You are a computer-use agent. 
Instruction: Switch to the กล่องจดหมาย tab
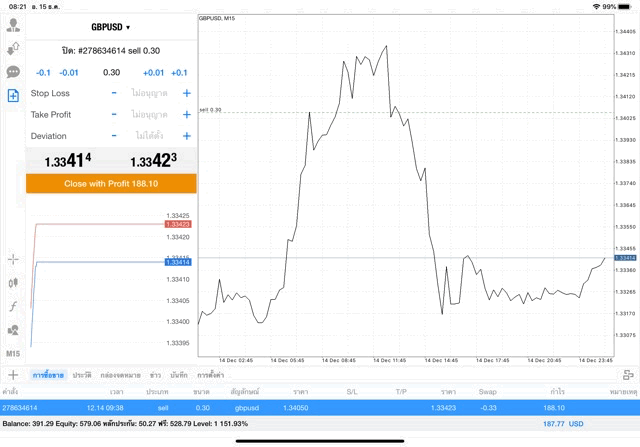[120, 375]
